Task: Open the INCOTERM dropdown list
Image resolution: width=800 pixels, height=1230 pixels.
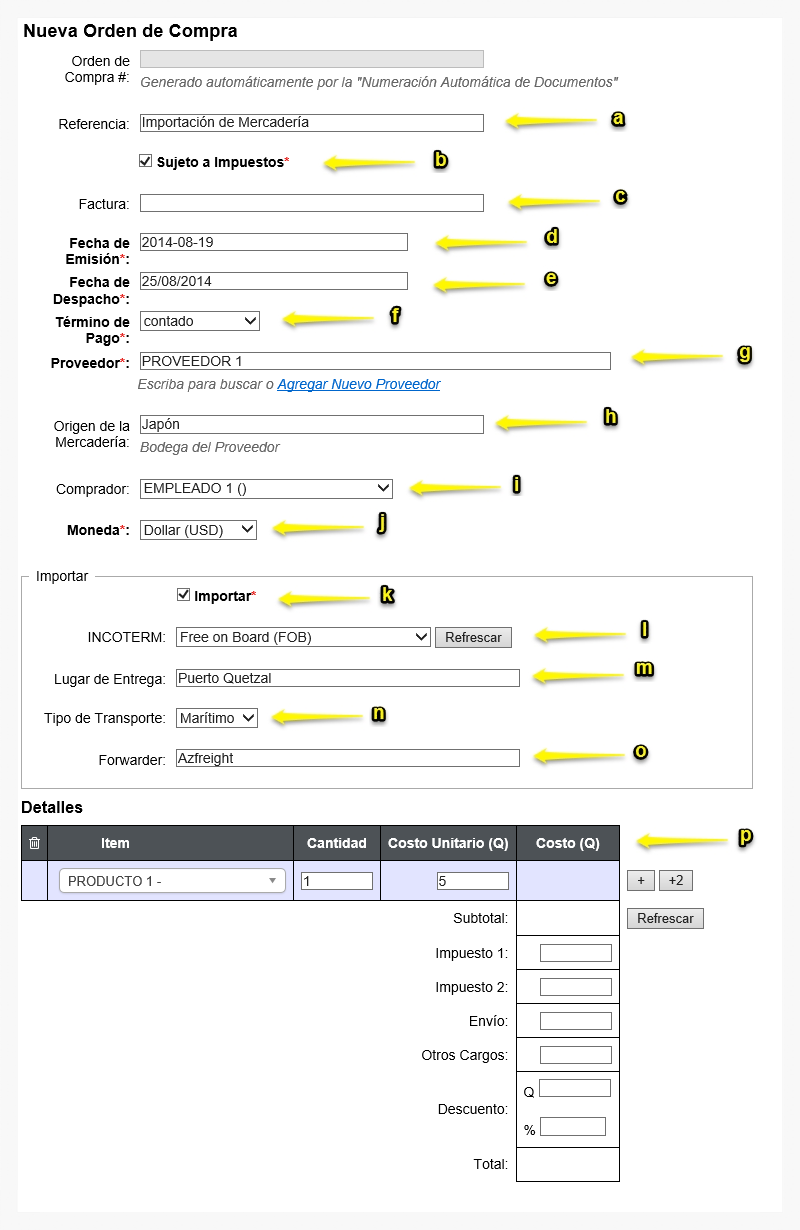Action: (x=303, y=637)
